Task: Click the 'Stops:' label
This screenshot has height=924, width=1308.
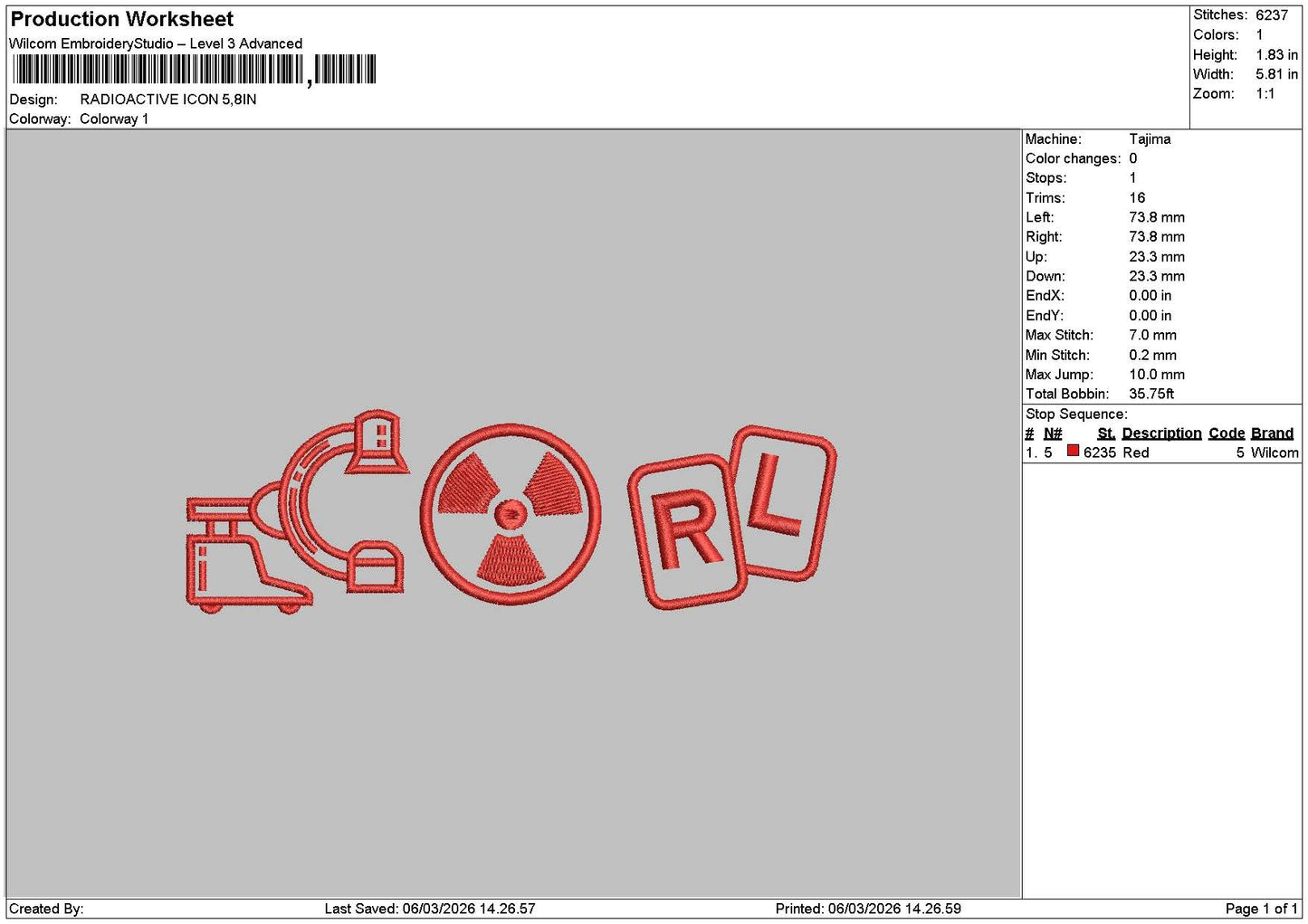Action: coord(1045,178)
